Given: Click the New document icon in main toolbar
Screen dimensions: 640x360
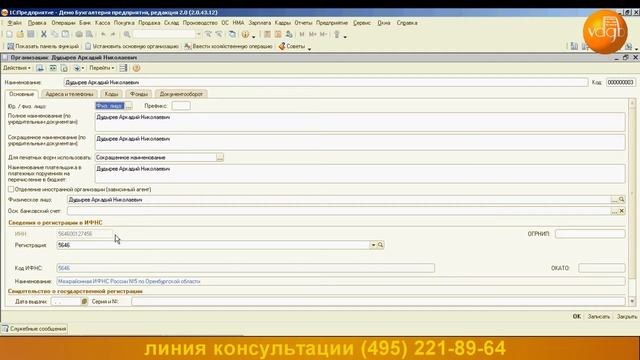Looking at the screenshot, I should click(x=9, y=35).
